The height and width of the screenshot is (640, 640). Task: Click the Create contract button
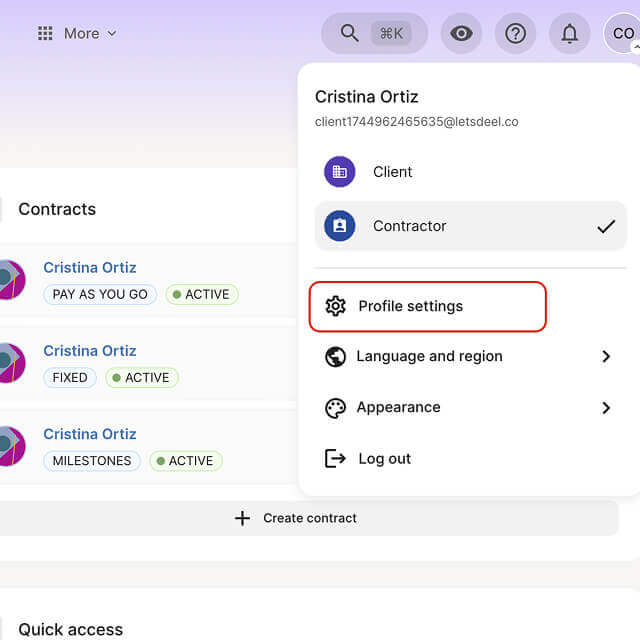(296, 518)
